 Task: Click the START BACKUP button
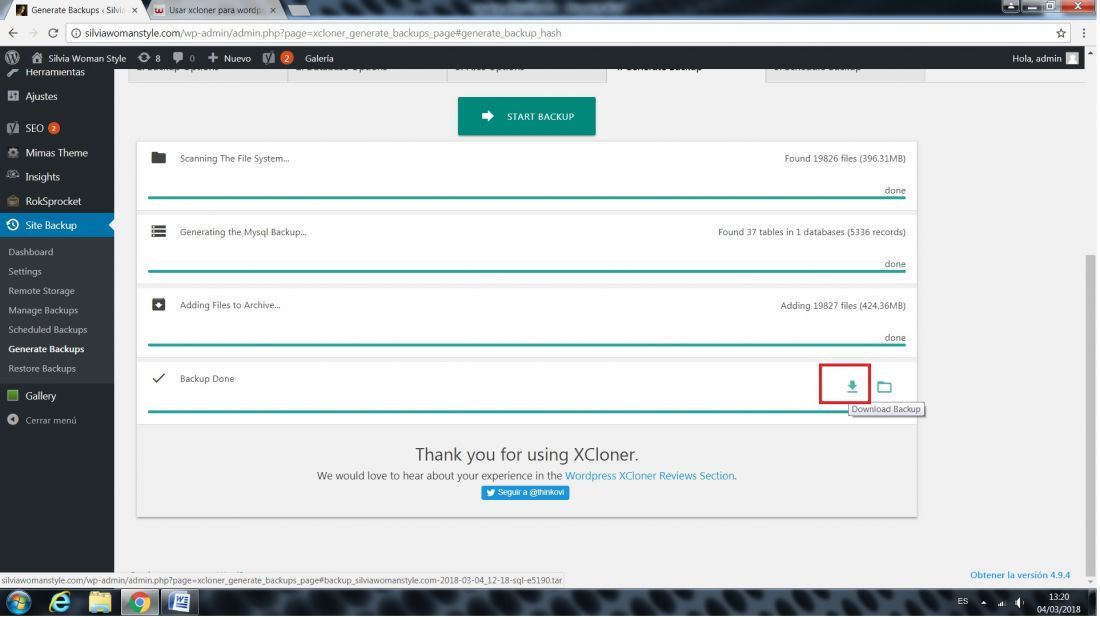(x=528, y=116)
